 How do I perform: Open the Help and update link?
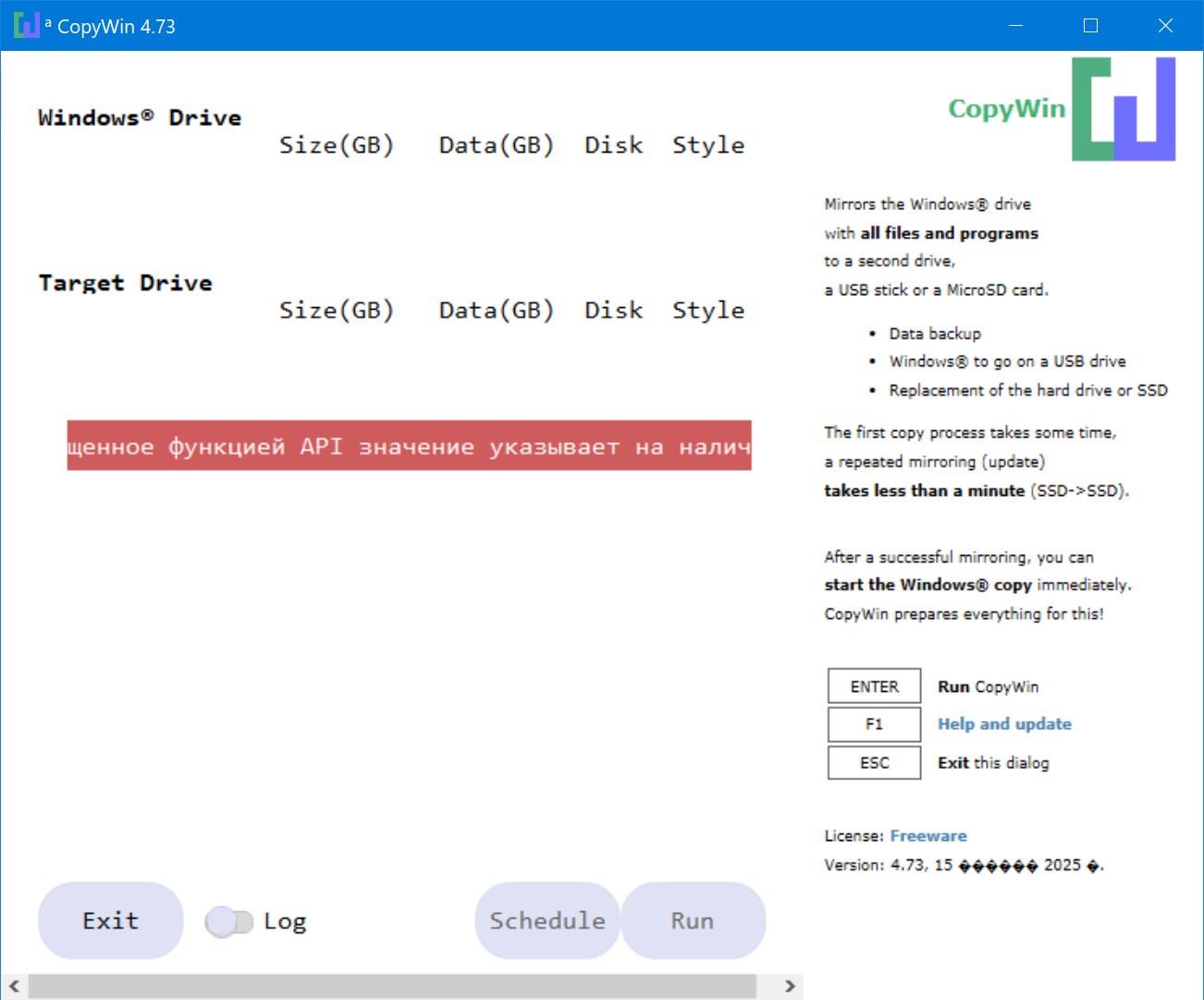click(1004, 724)
